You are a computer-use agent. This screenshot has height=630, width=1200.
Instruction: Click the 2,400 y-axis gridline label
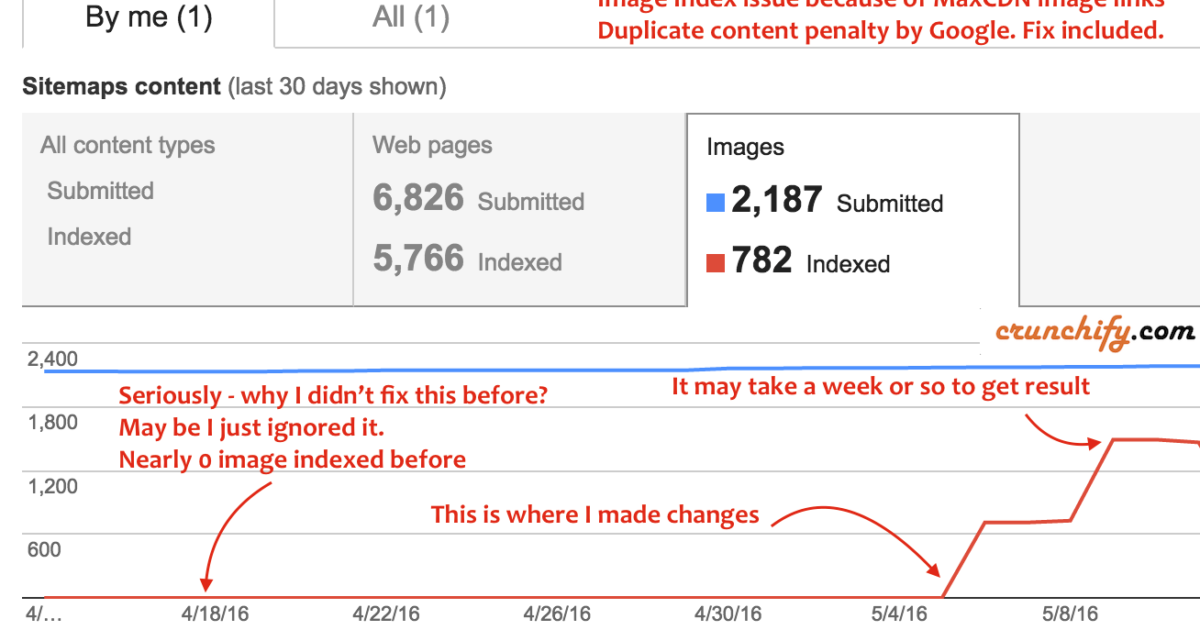tap(52, 359)
